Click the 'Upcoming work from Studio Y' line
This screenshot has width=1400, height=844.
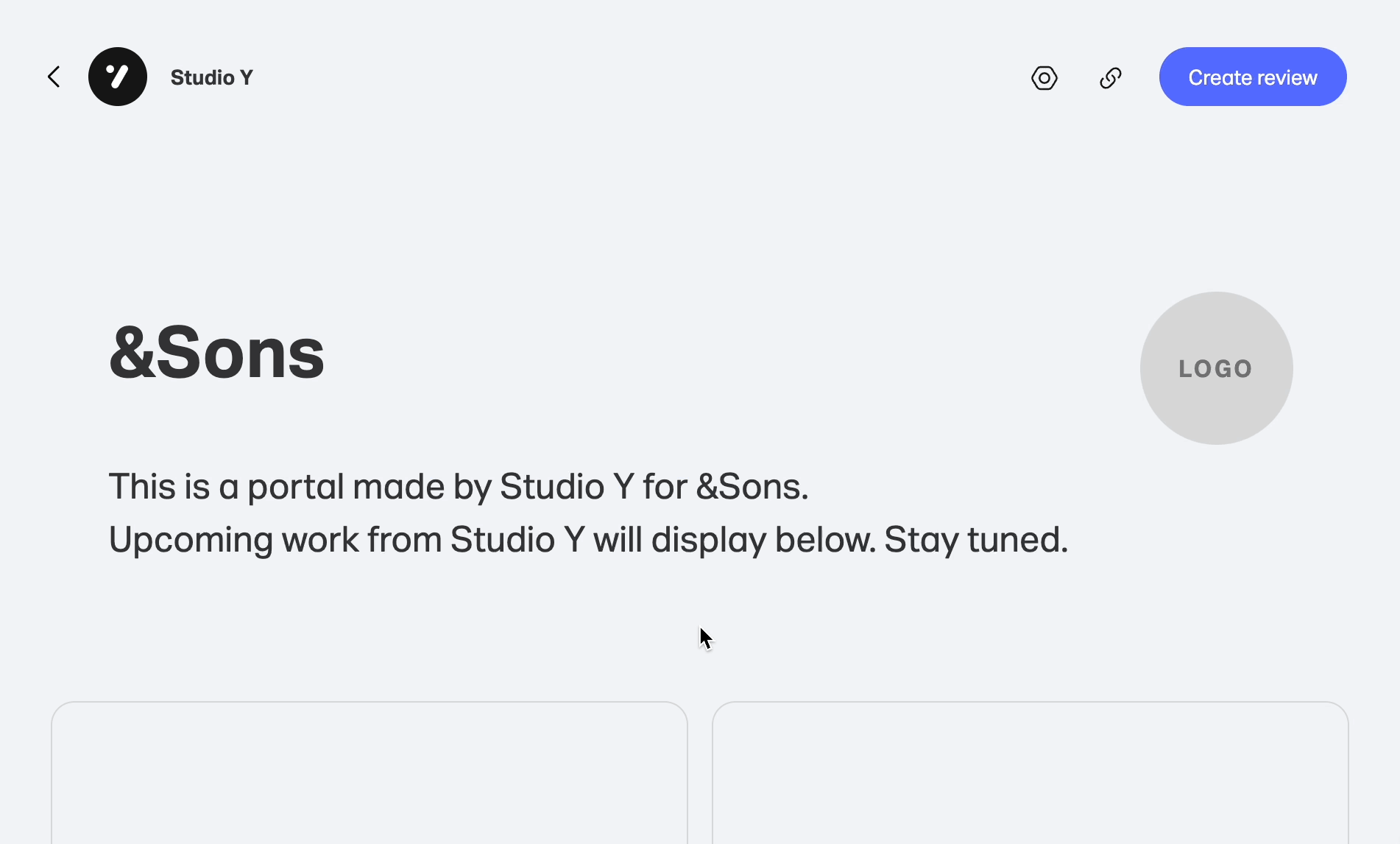point(588,540)
